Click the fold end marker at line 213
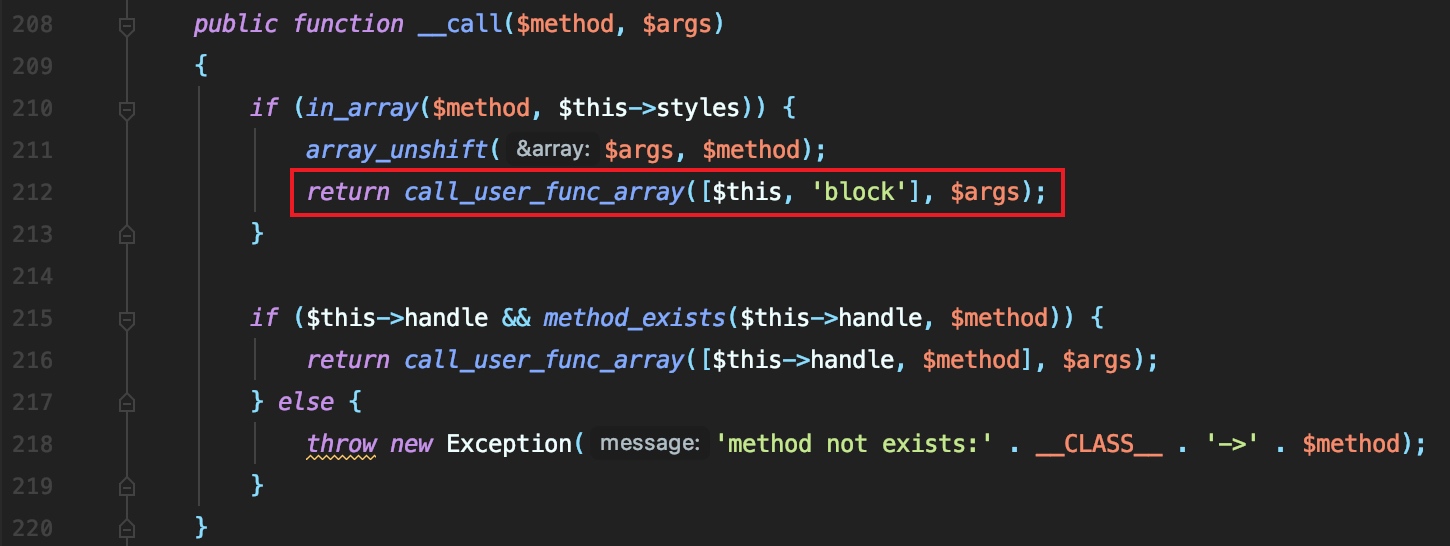1450x546 pixels. tap(126, 234)
